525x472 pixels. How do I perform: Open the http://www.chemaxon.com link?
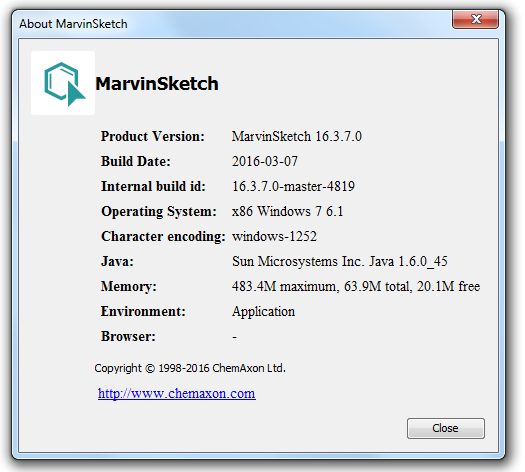click(177, 393)
